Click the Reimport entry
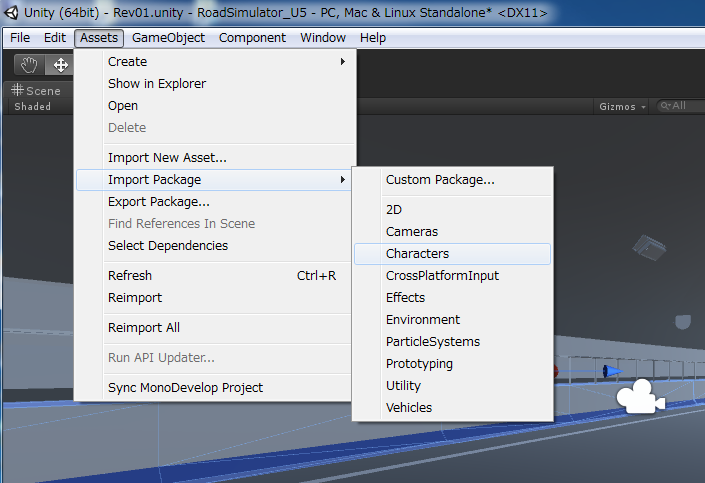This screenshot has height=483, width=705. tap(215, 298)
